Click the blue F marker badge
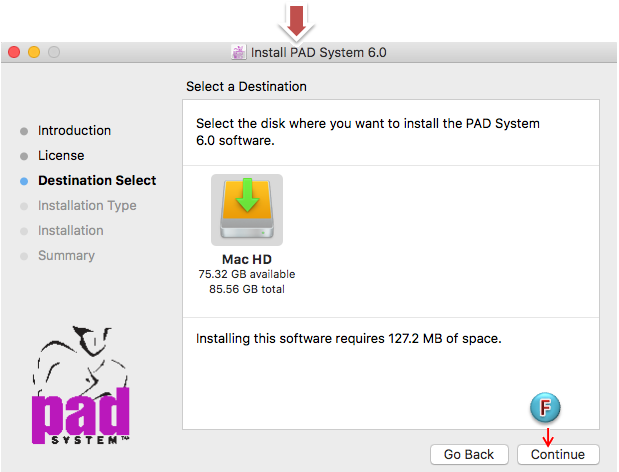The height and width of the screenshot is (472, 619). point(545,408)
